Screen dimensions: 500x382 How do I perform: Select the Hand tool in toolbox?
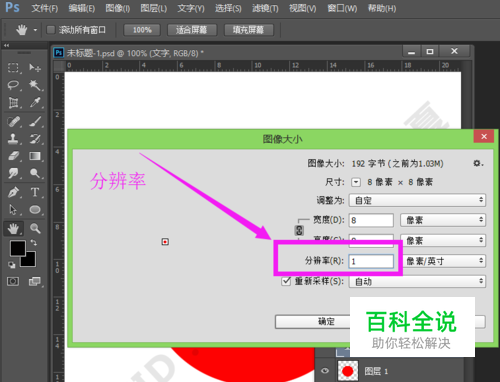pos(13,228)
